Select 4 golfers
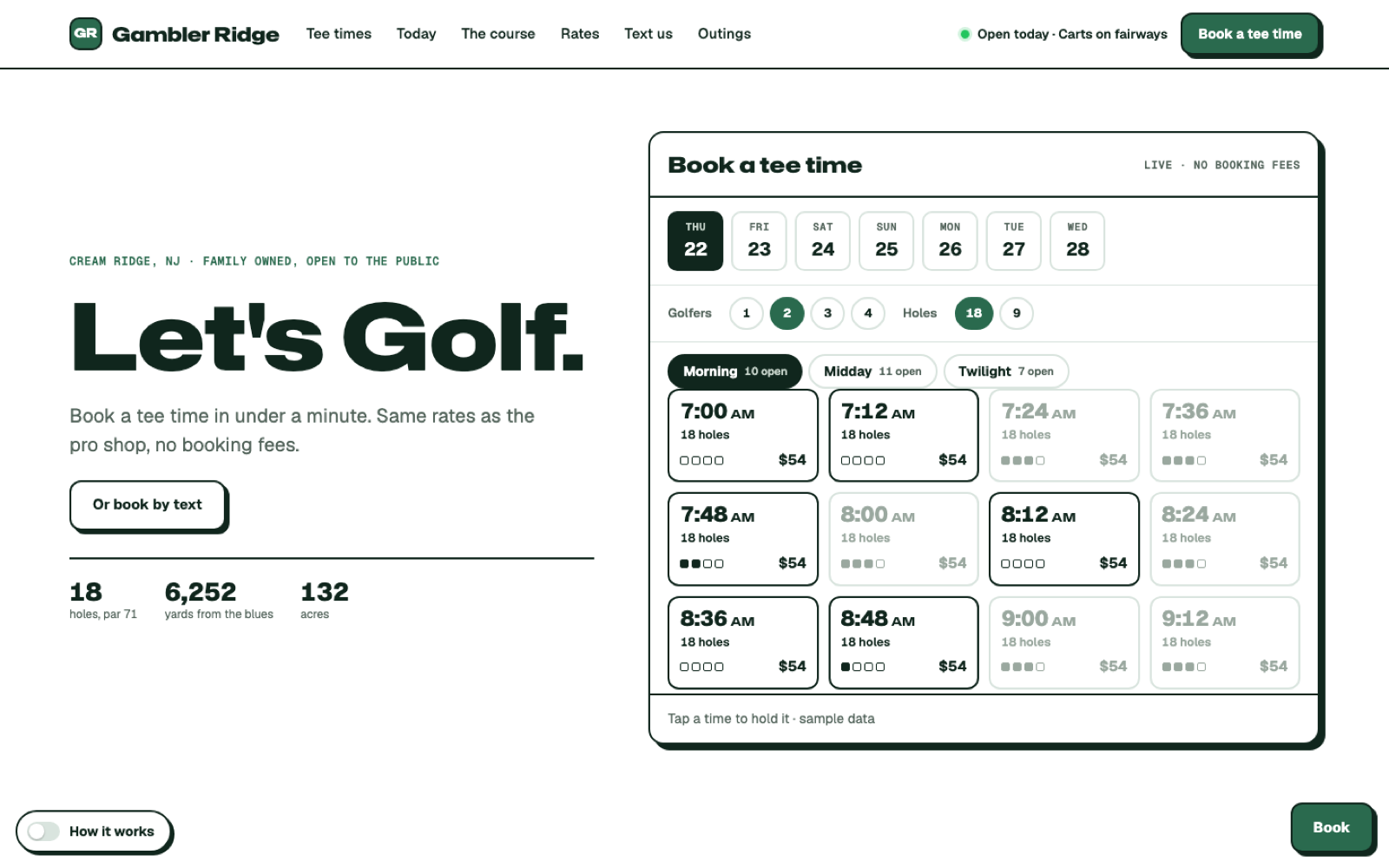Screen dimensions: 1389x868 [x=868, y=313]
